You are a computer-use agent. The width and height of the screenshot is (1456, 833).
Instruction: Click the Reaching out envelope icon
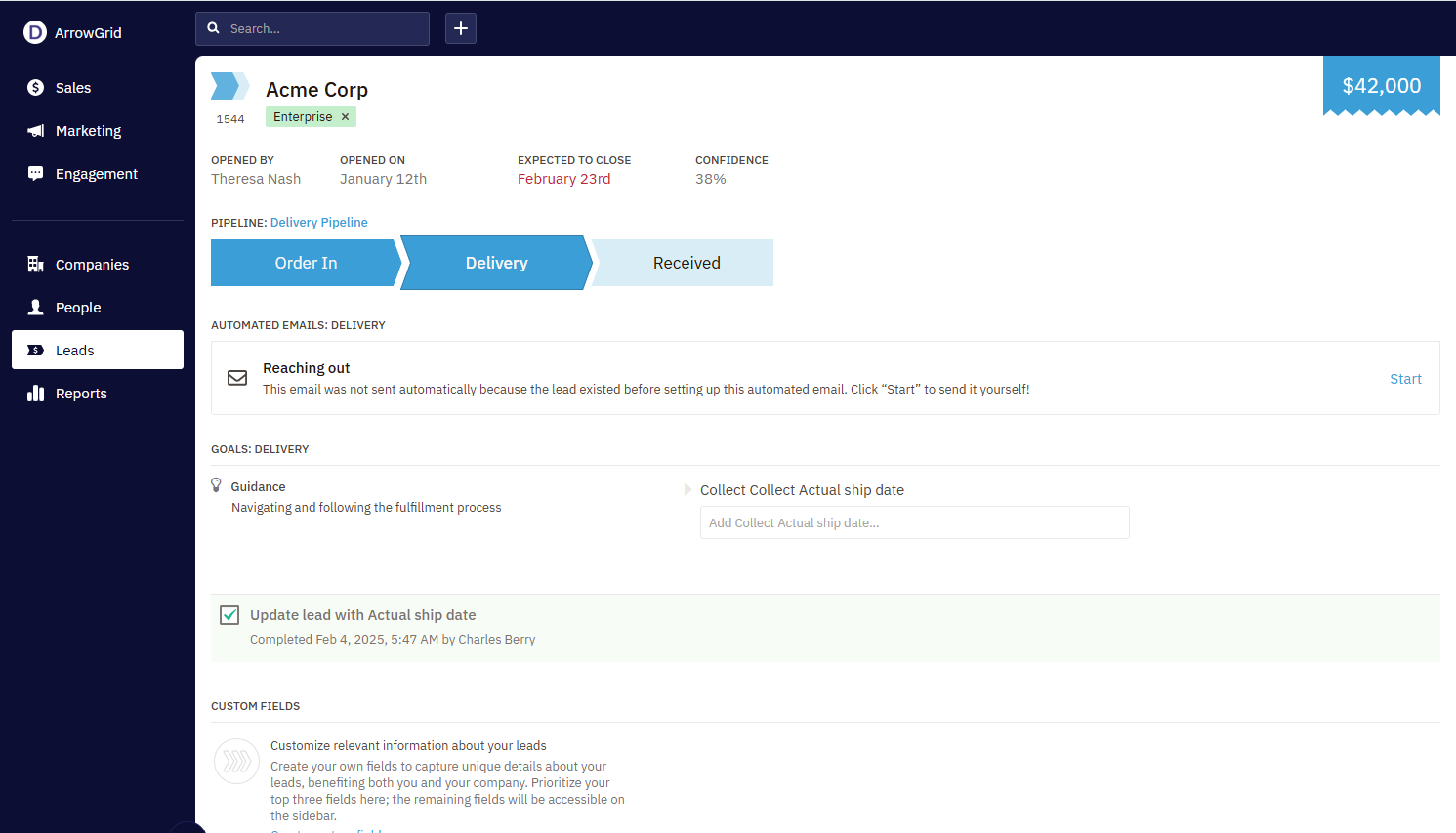(237, 378)
